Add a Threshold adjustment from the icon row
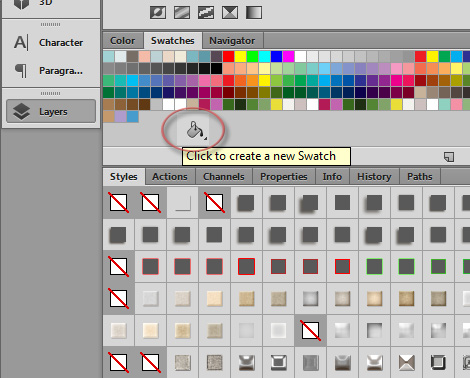This screenshot has height=378, width=470. click(x=206, y=13)
